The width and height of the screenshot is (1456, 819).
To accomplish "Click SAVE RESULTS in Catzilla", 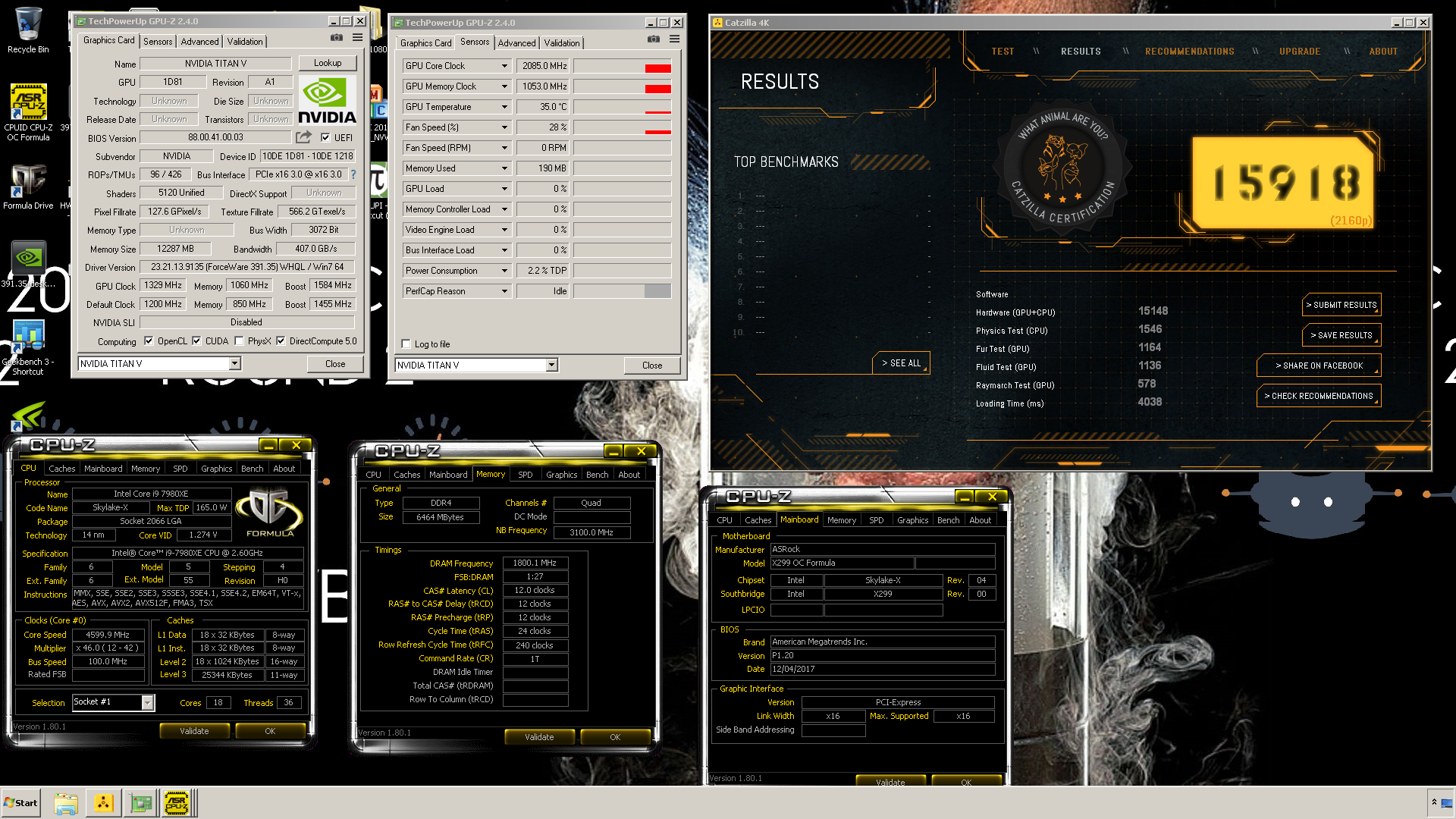I will click(1341, 335).
